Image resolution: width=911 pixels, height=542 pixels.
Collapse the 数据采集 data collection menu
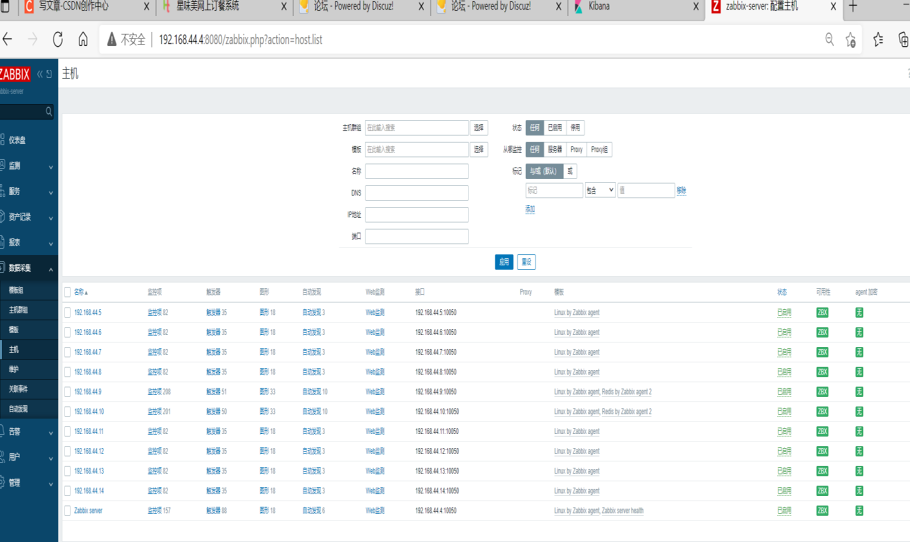click(28, 268)
